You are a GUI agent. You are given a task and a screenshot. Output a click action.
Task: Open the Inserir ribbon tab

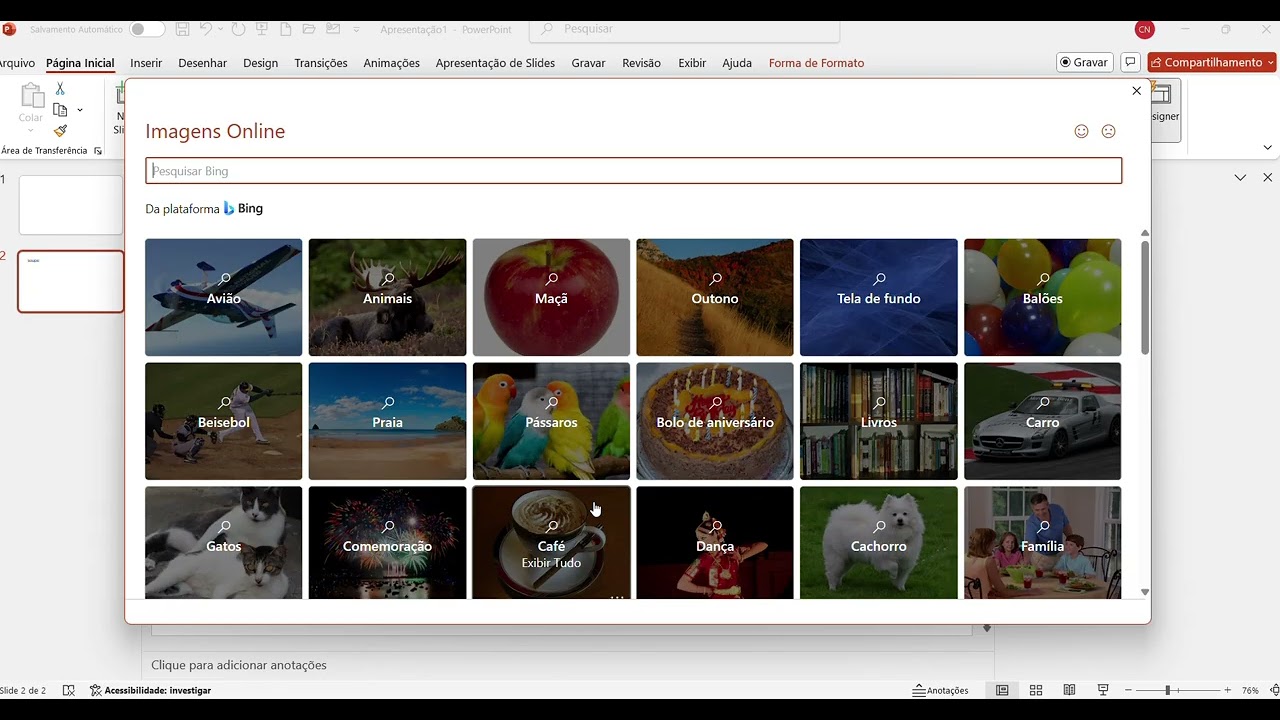(146, 63)
